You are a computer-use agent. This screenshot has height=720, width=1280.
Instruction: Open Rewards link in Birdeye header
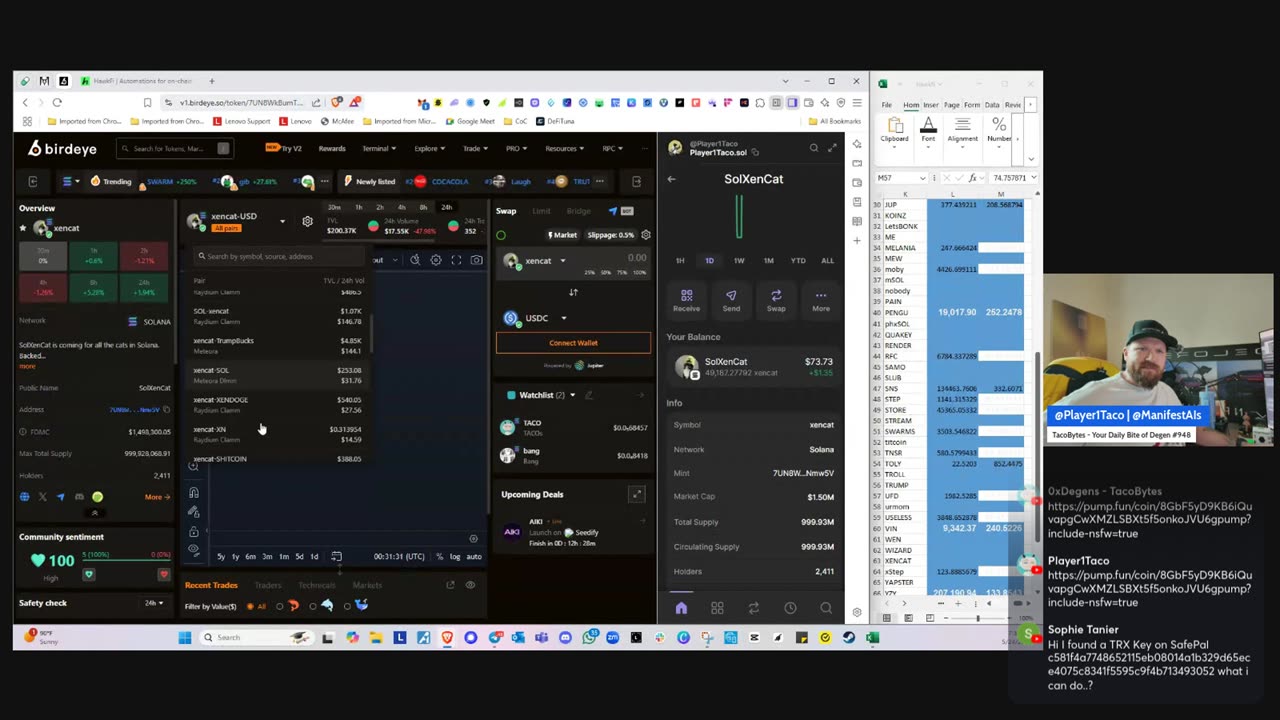(x=332, y=148)
